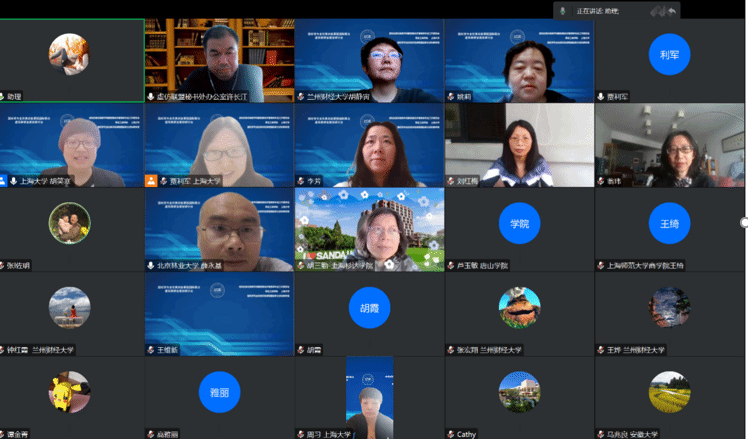Click the Cathy name label
Image resolution: width=748 pixels, height=439 pixels.
pyautogui.click(x=467, y=434)
